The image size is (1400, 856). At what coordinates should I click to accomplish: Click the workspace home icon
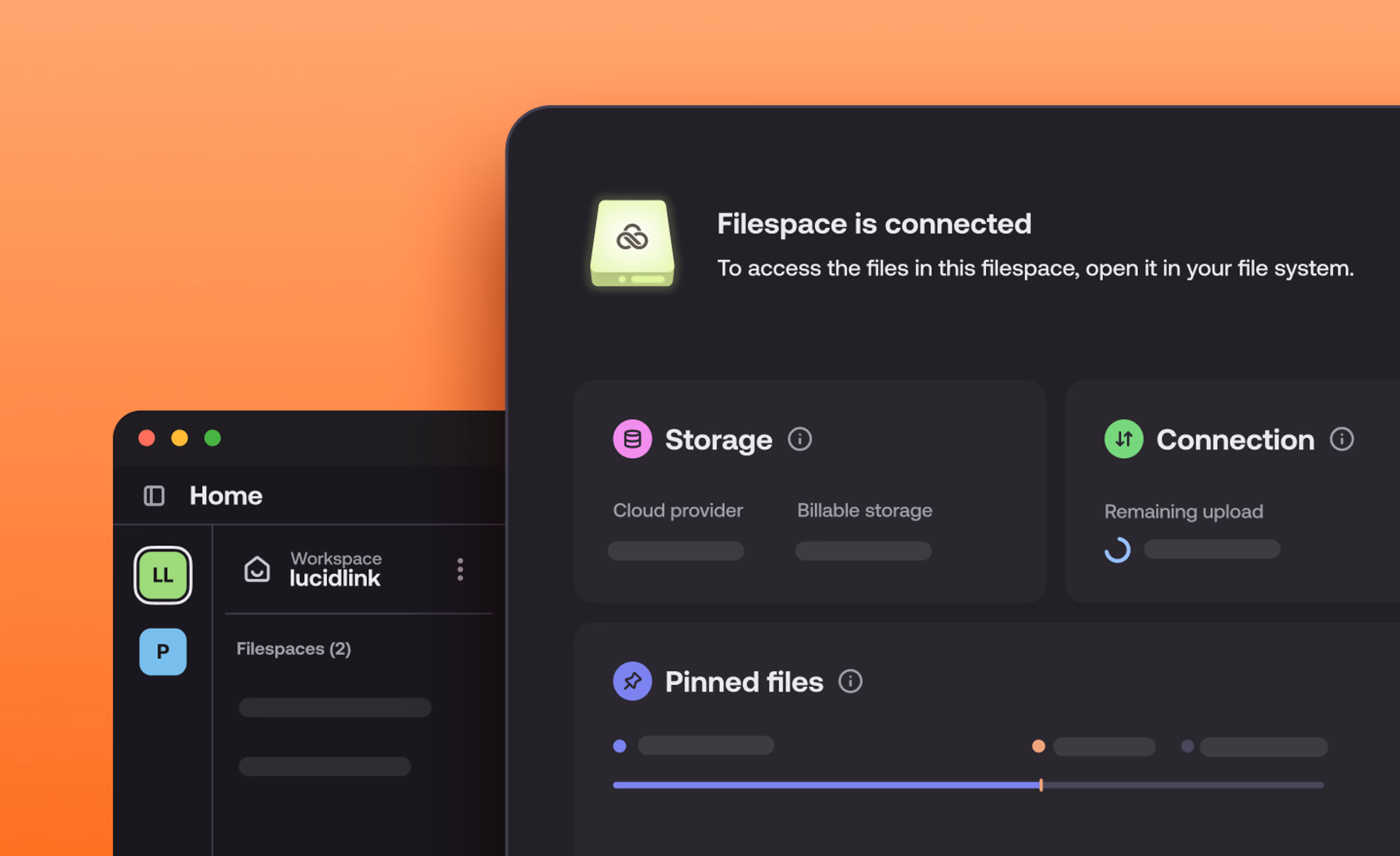tap(257, 569)
